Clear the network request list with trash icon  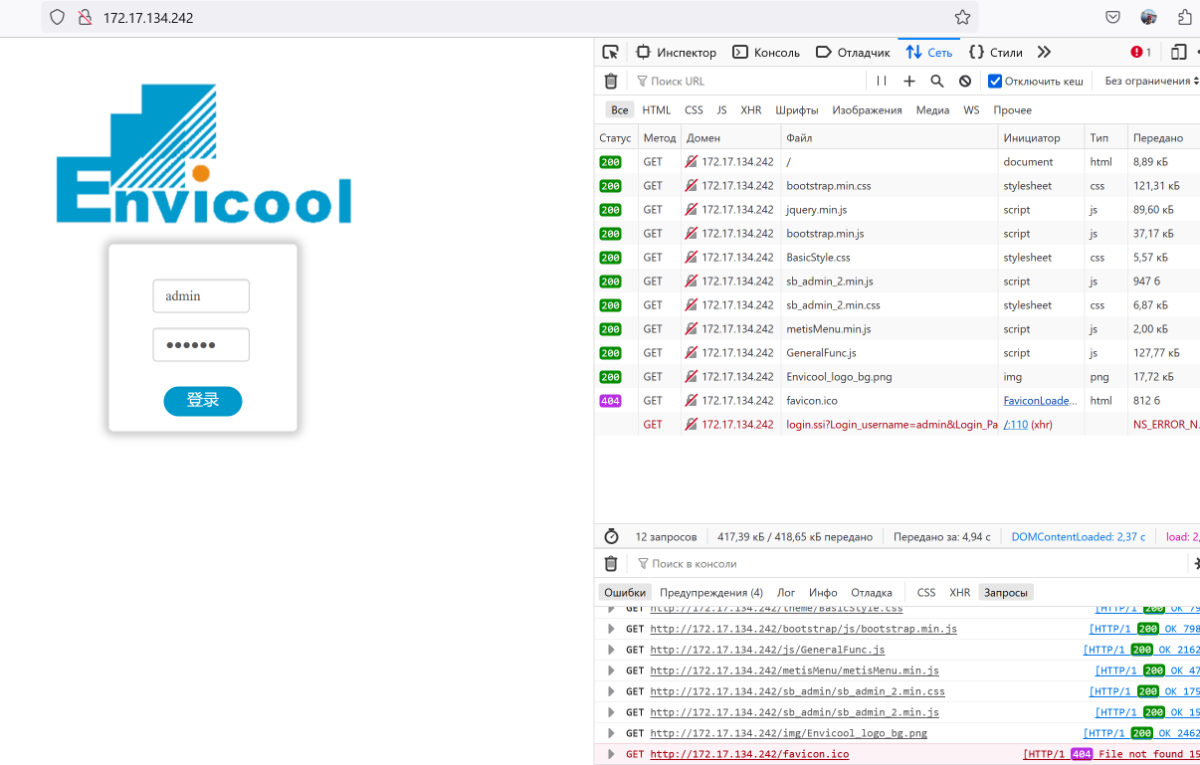pos(611,81)
